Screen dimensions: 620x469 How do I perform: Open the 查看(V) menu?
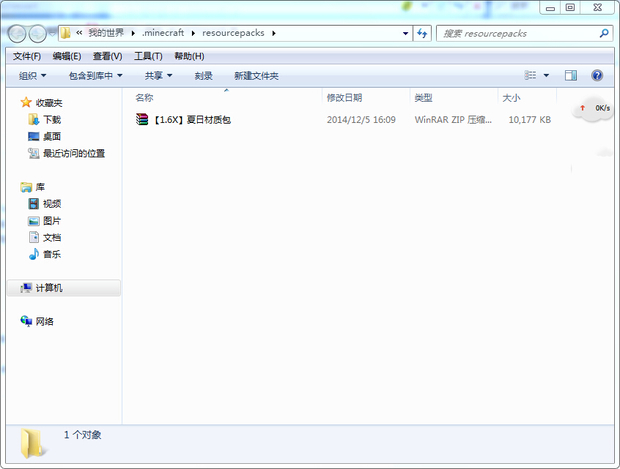[x=107, y=56]
